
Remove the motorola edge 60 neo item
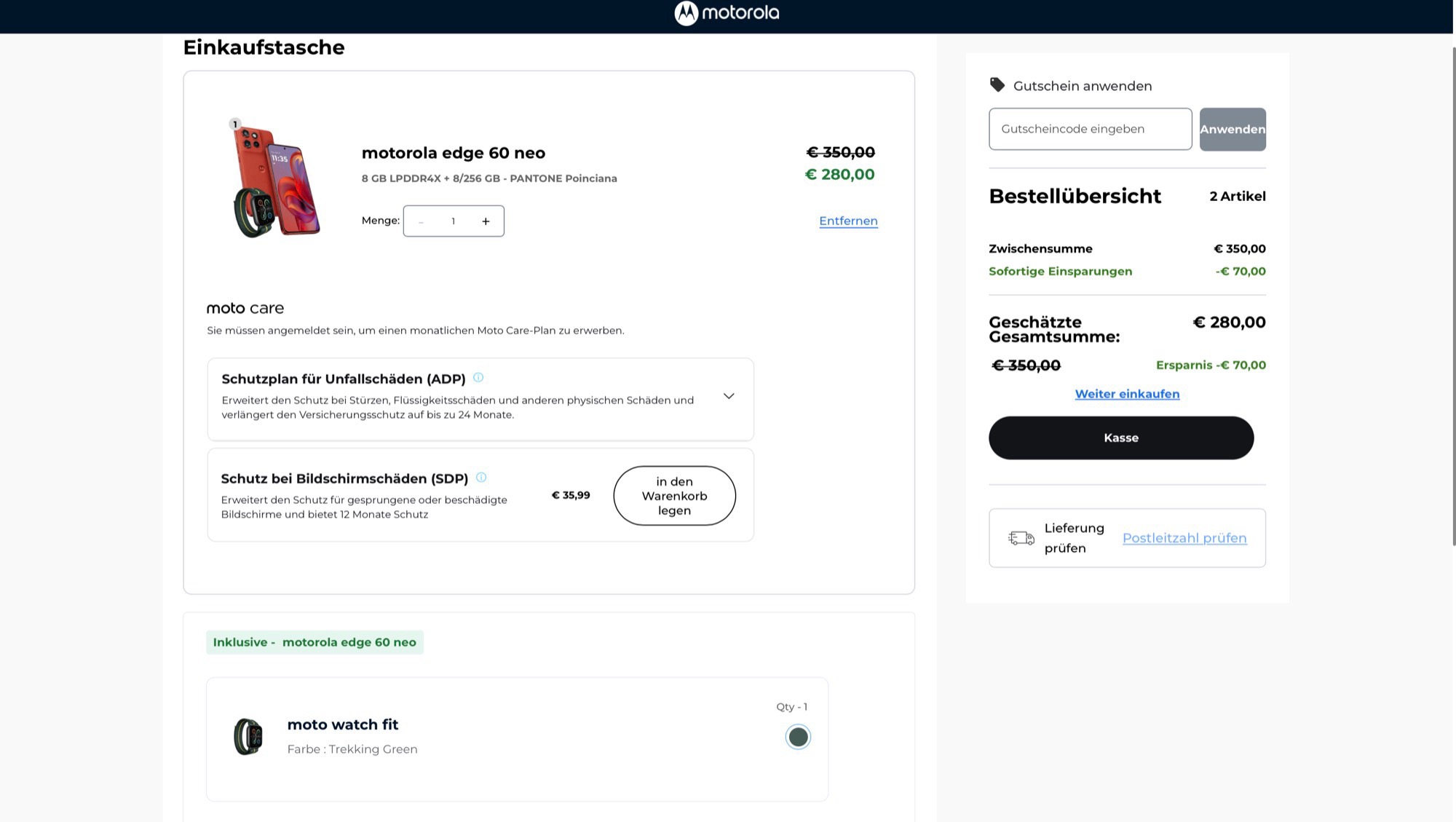pos(848,221)
